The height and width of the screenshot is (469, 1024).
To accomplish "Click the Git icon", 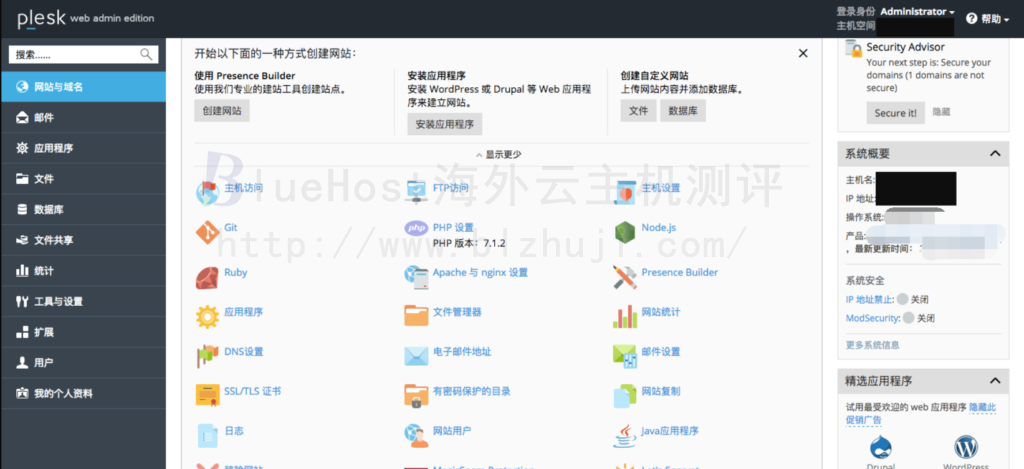I will (207, 232).
